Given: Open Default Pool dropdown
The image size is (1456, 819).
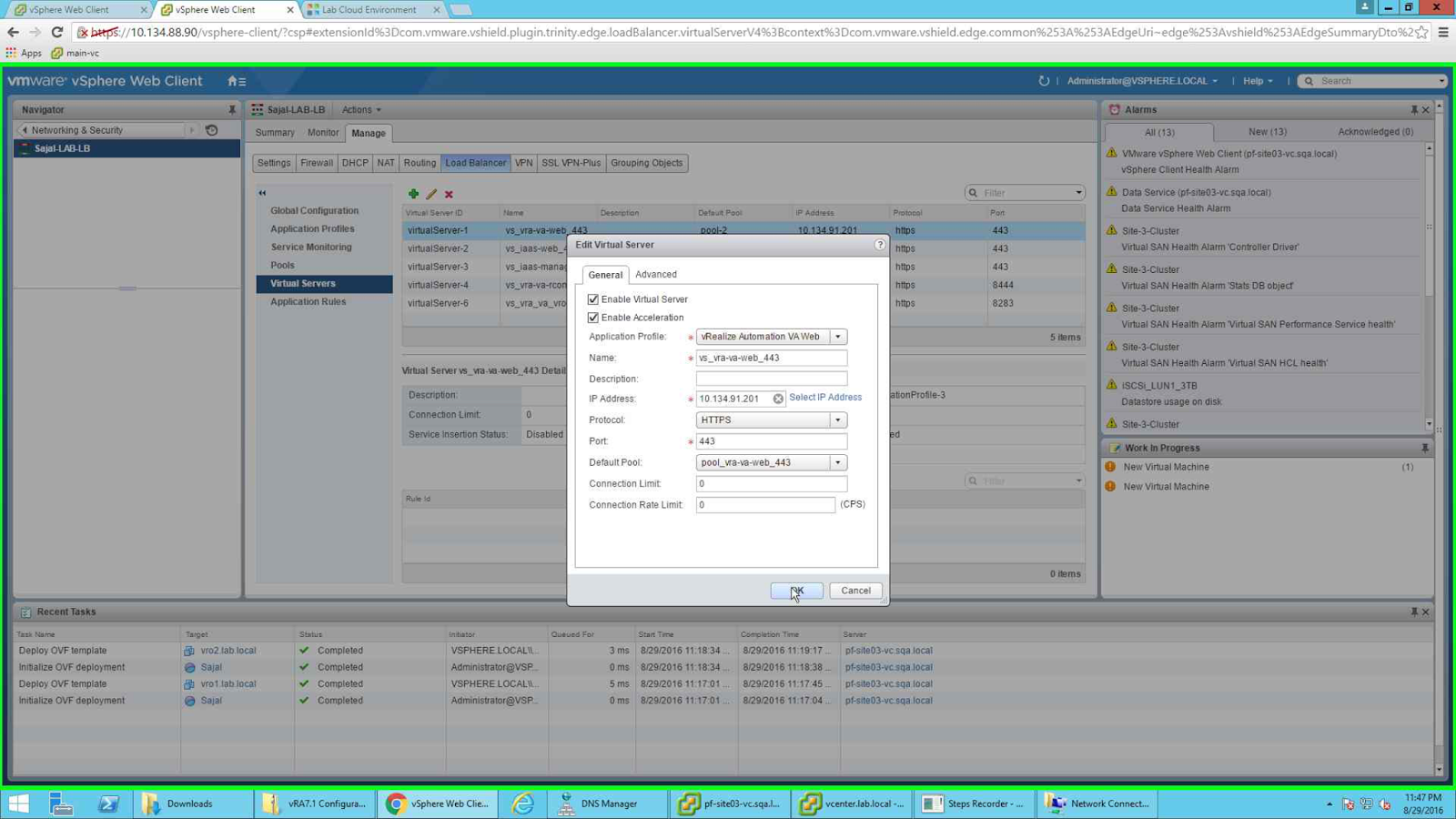Looking at the screenshot, I should point(838,462).
